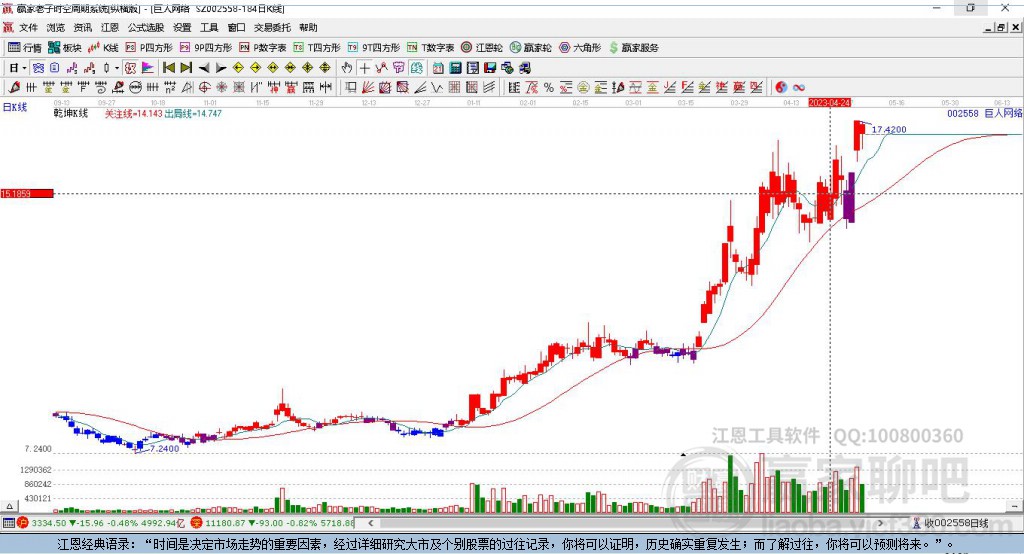
Task: Click the 11180.87 Shenzhen index value
Action: coord(225,523)
